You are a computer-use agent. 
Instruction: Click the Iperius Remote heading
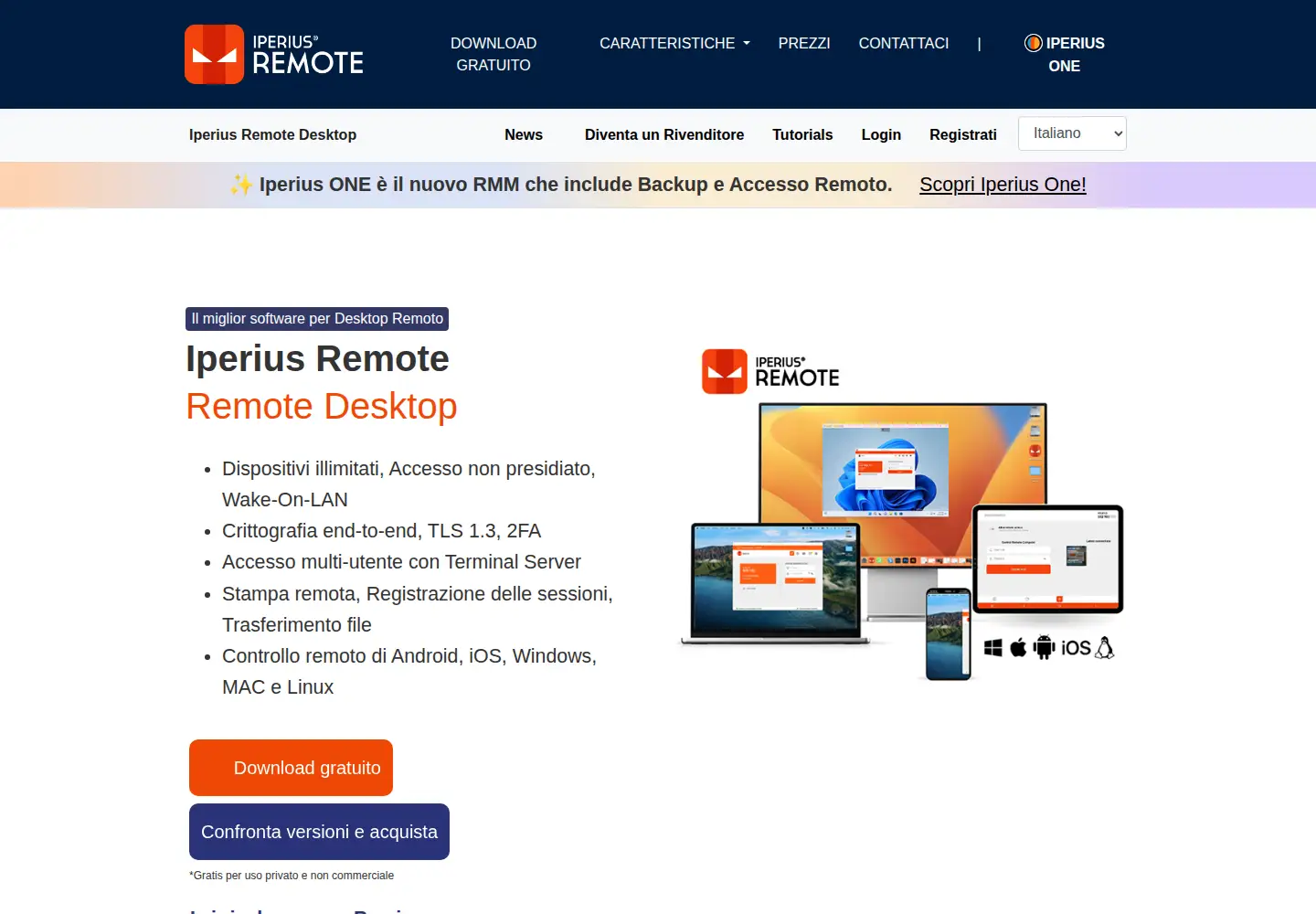[x=317, y=359]
